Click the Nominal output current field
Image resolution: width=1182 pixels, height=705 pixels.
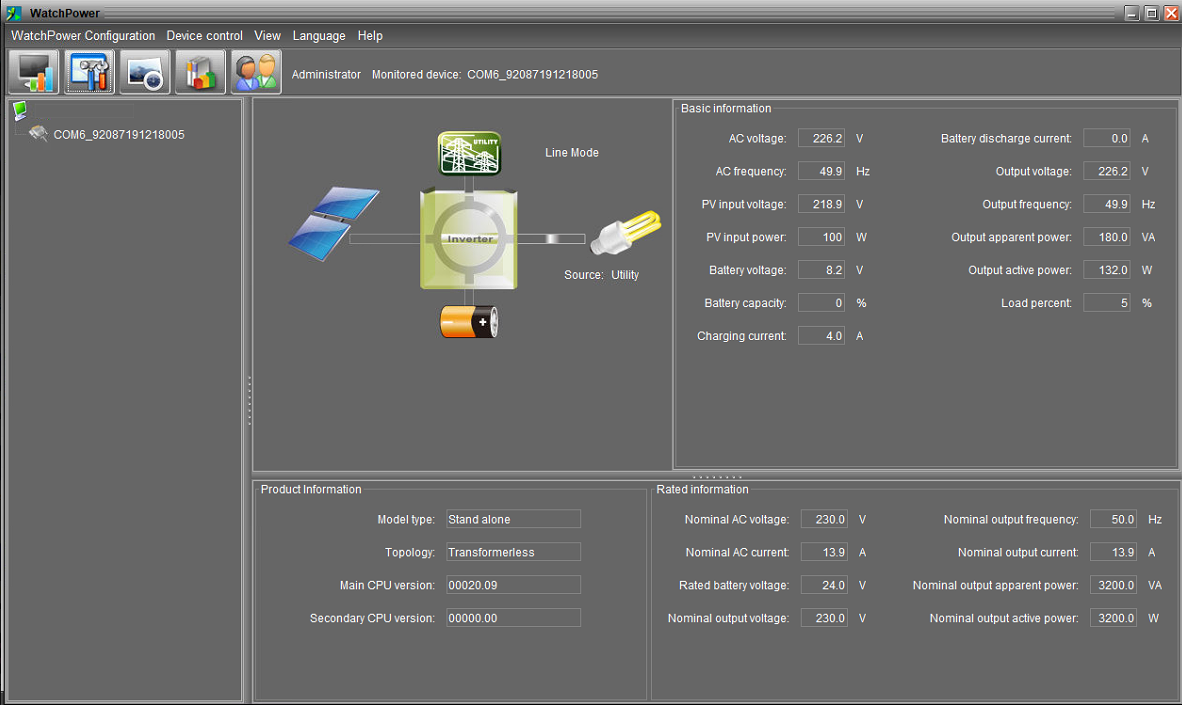click(1113, 552)
